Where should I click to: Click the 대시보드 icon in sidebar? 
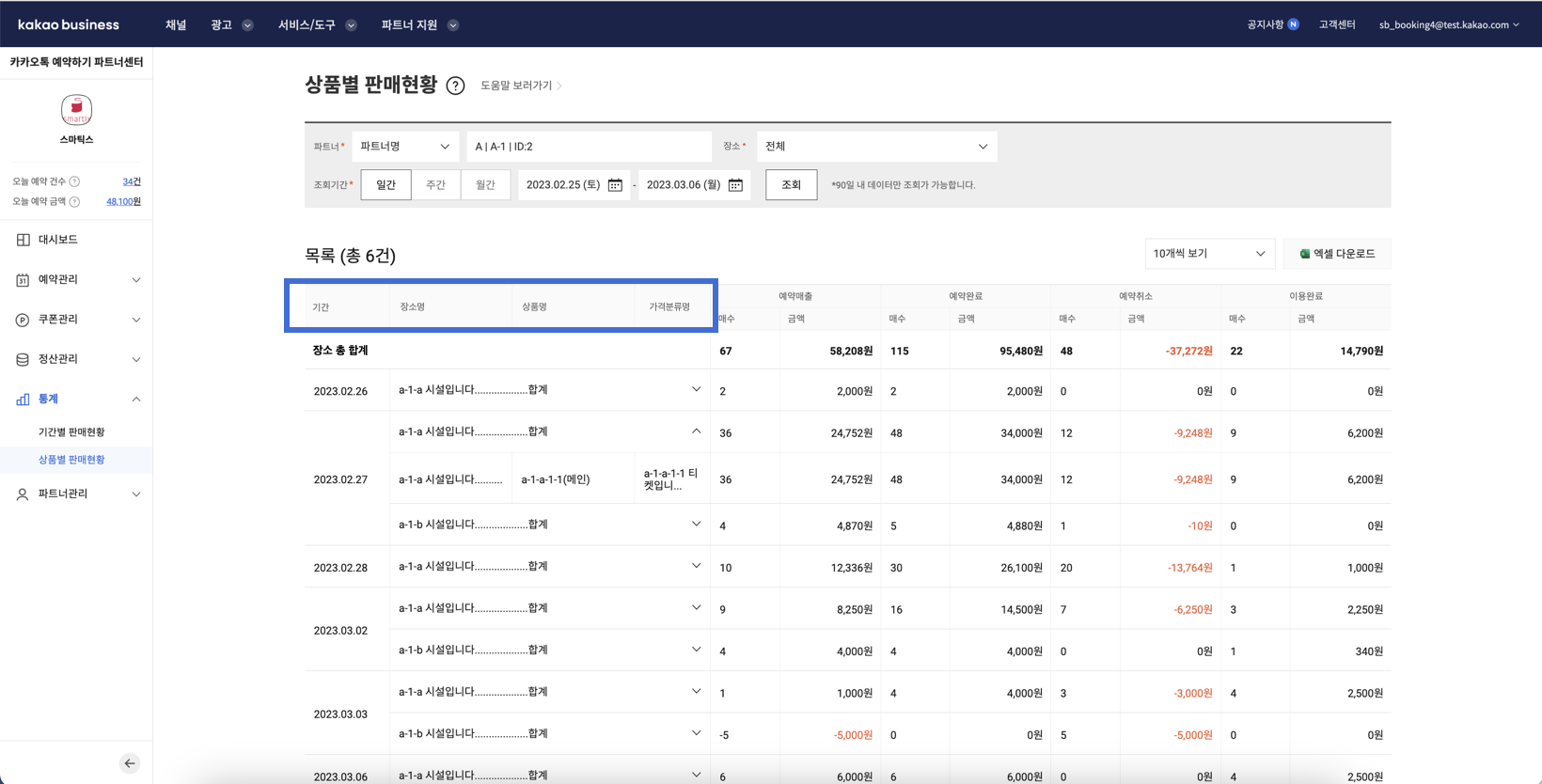coord(23,240)
